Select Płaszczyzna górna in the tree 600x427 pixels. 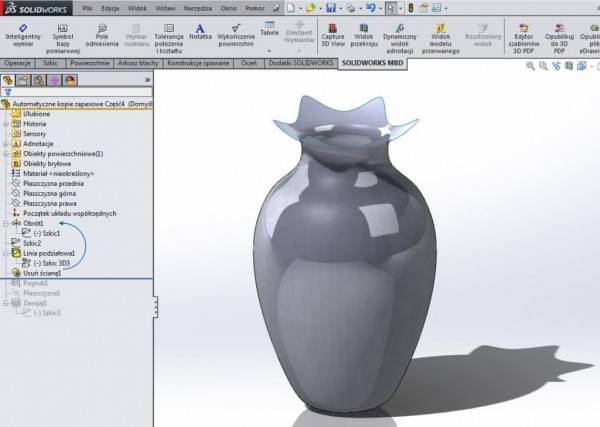coord(50,193)
